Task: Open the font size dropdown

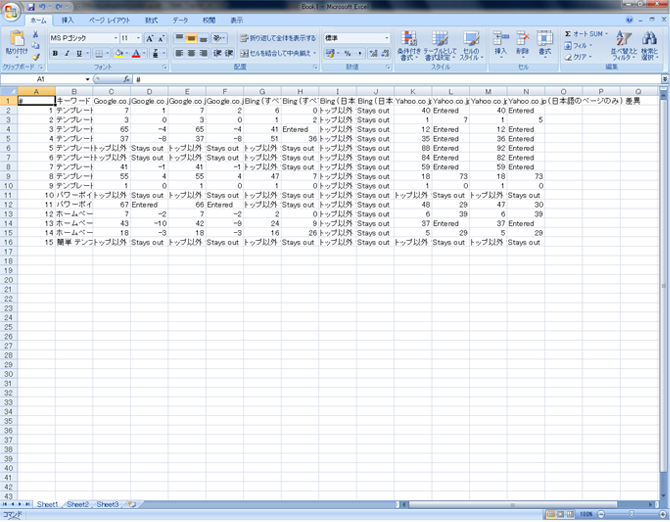Action: pos(138,38)
